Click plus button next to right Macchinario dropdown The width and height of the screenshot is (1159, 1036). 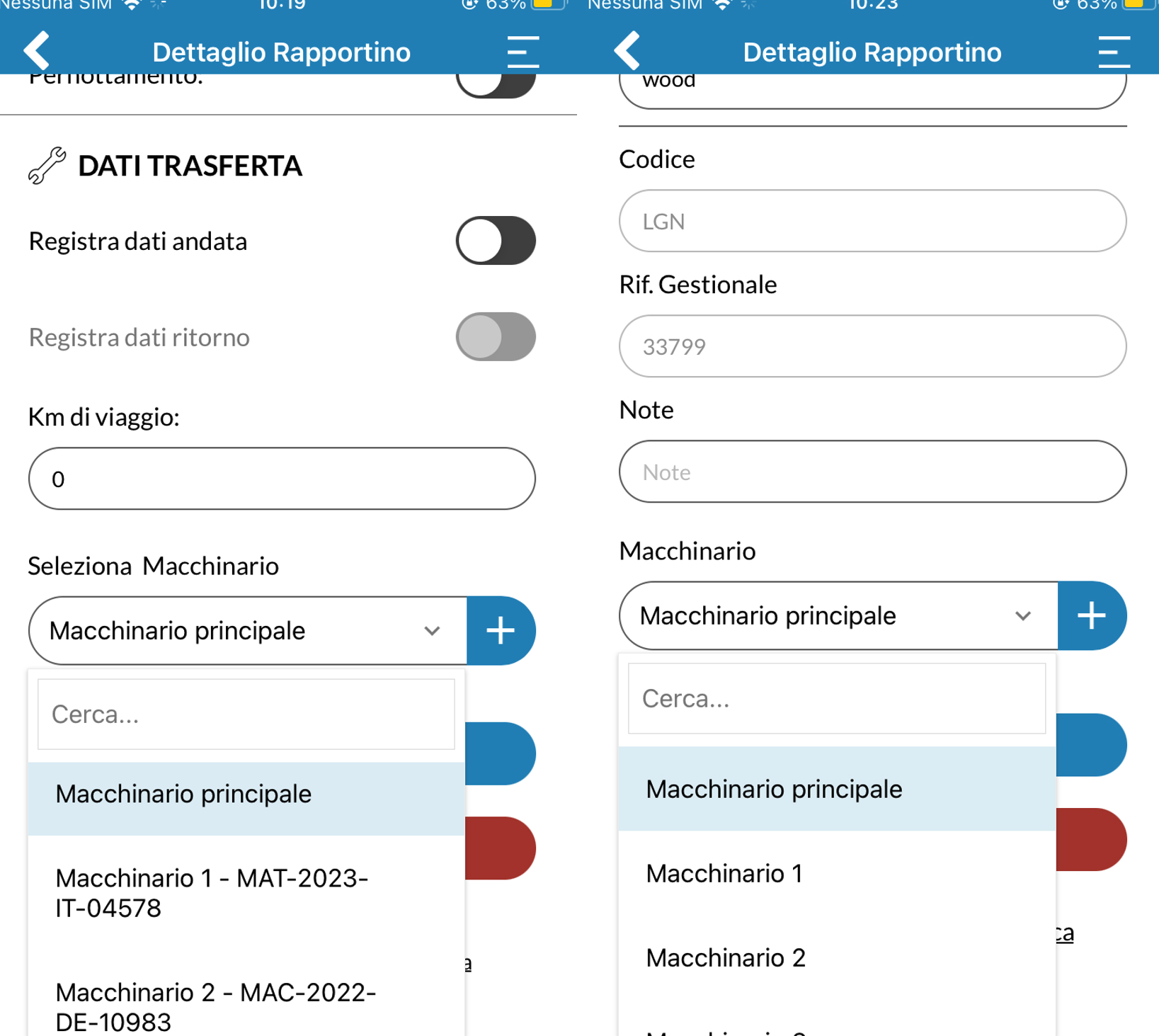(1092, 615)
